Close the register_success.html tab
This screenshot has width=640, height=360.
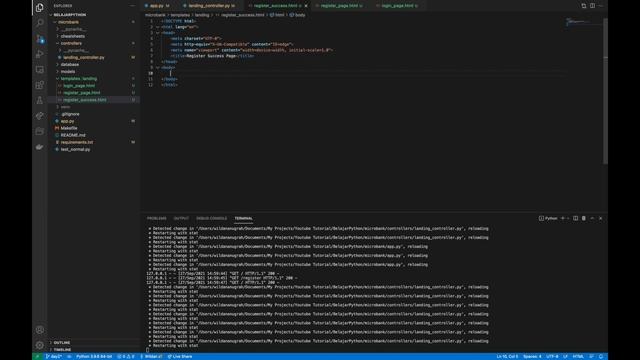pyautogui.click(x=306, y=6)
